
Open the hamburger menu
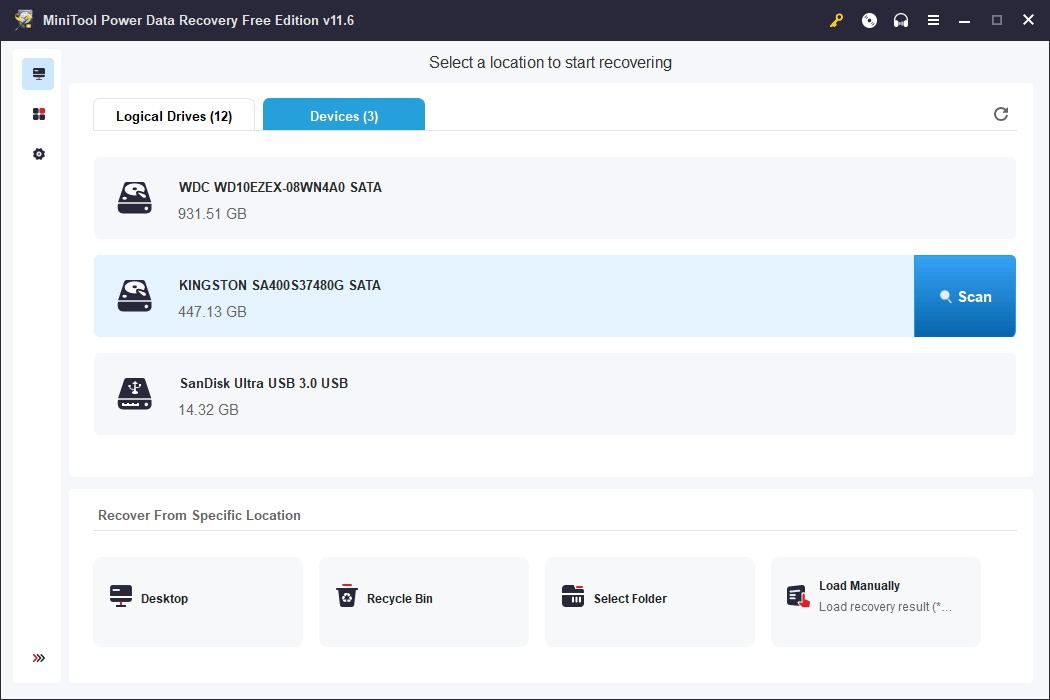point(933,20)
